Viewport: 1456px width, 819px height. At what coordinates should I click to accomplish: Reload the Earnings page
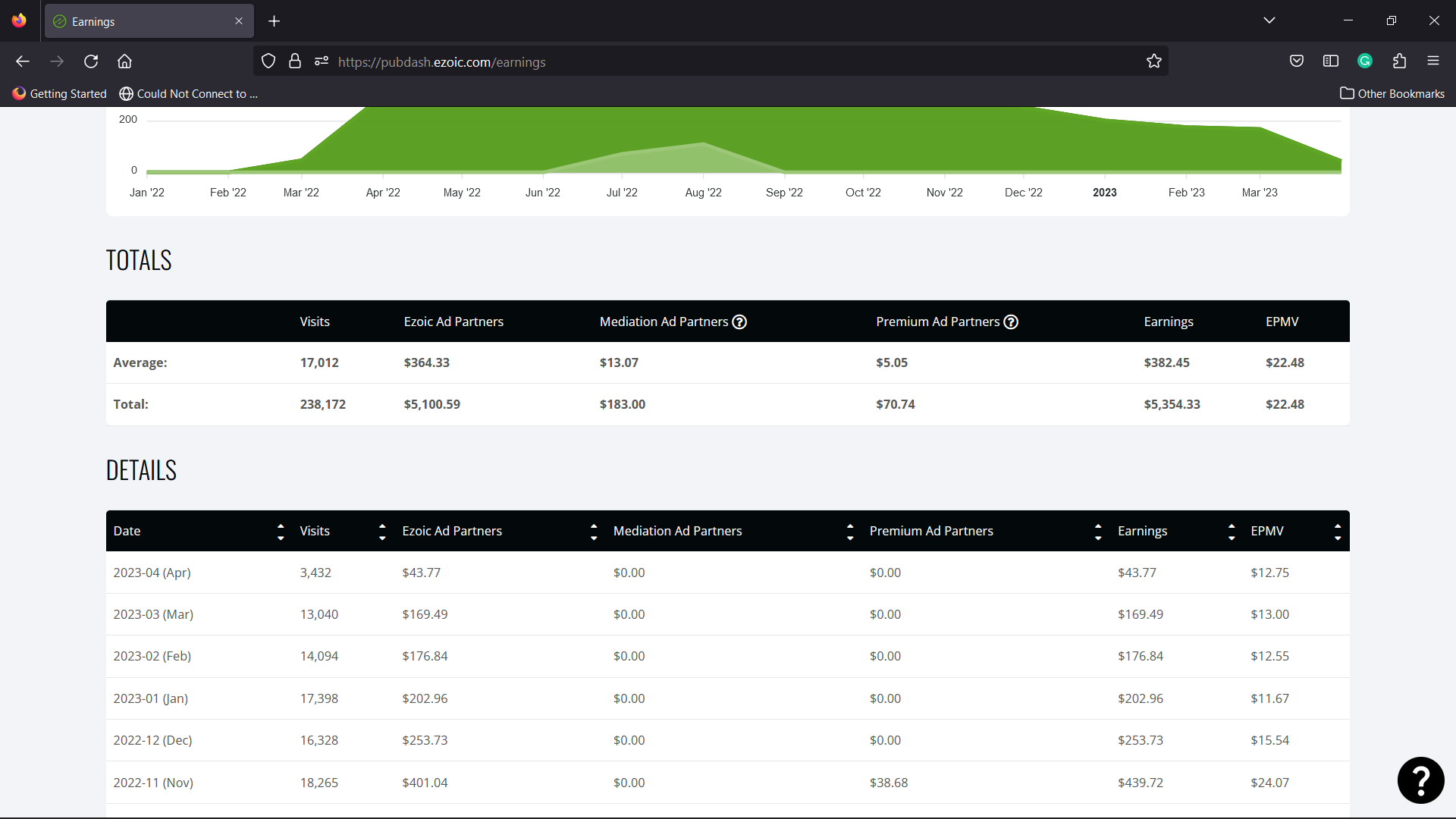point(91,61)
